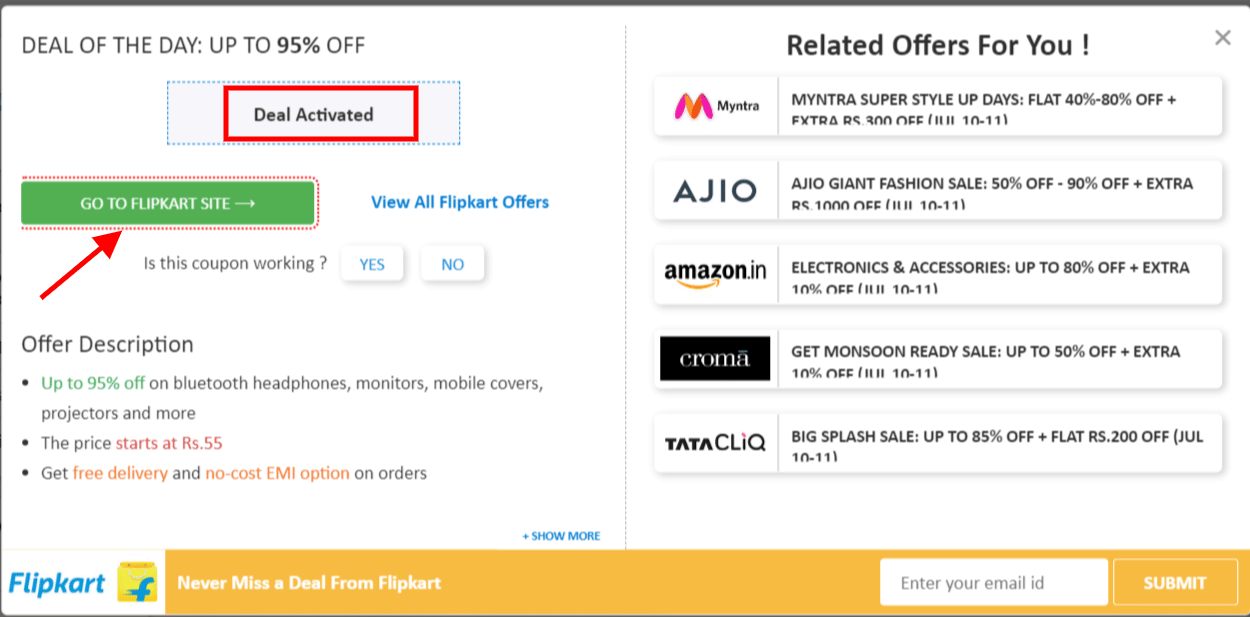Click the Myntra brand logo
This screenshot has height=617, width=1250.
(x=713, y=105)
